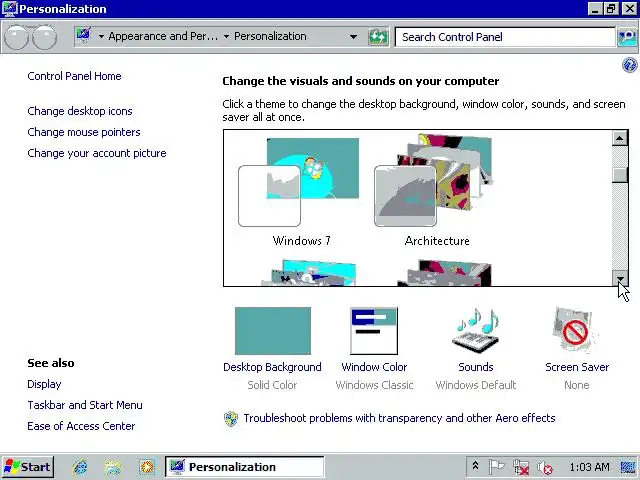Screen dimensions: 640x480
Task: Click the Personalization title bar icon
Action: [x=10, y=9]
